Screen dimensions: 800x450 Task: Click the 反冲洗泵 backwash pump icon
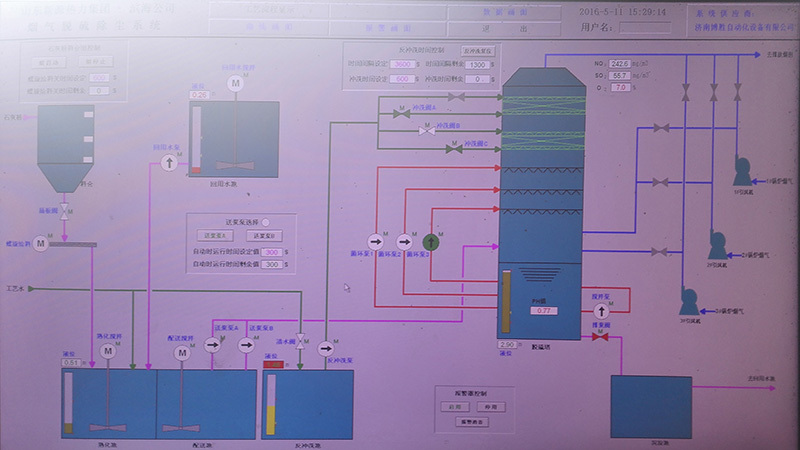pos(326,349)
